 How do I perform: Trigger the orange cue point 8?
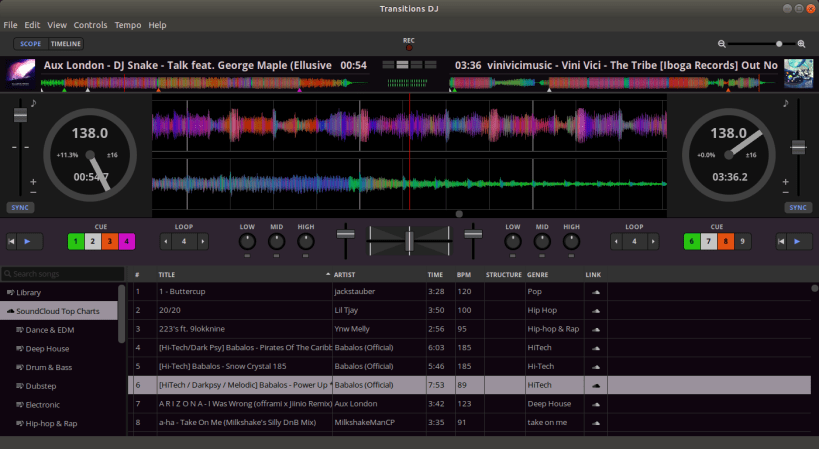point(725,241)
